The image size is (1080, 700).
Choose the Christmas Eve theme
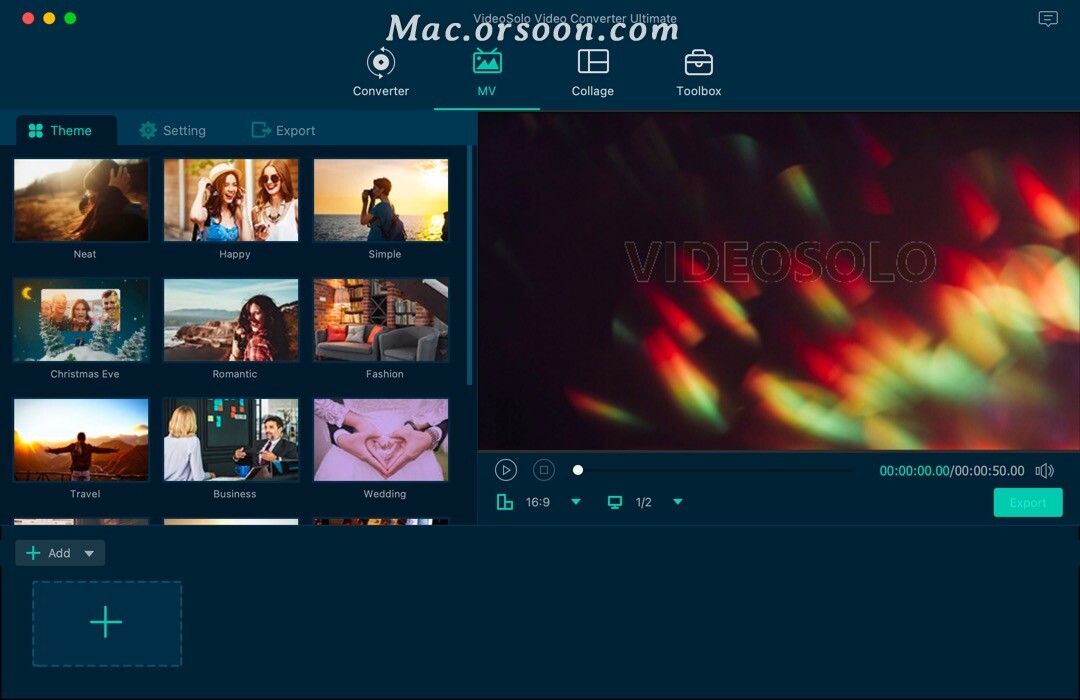(81, 319)
